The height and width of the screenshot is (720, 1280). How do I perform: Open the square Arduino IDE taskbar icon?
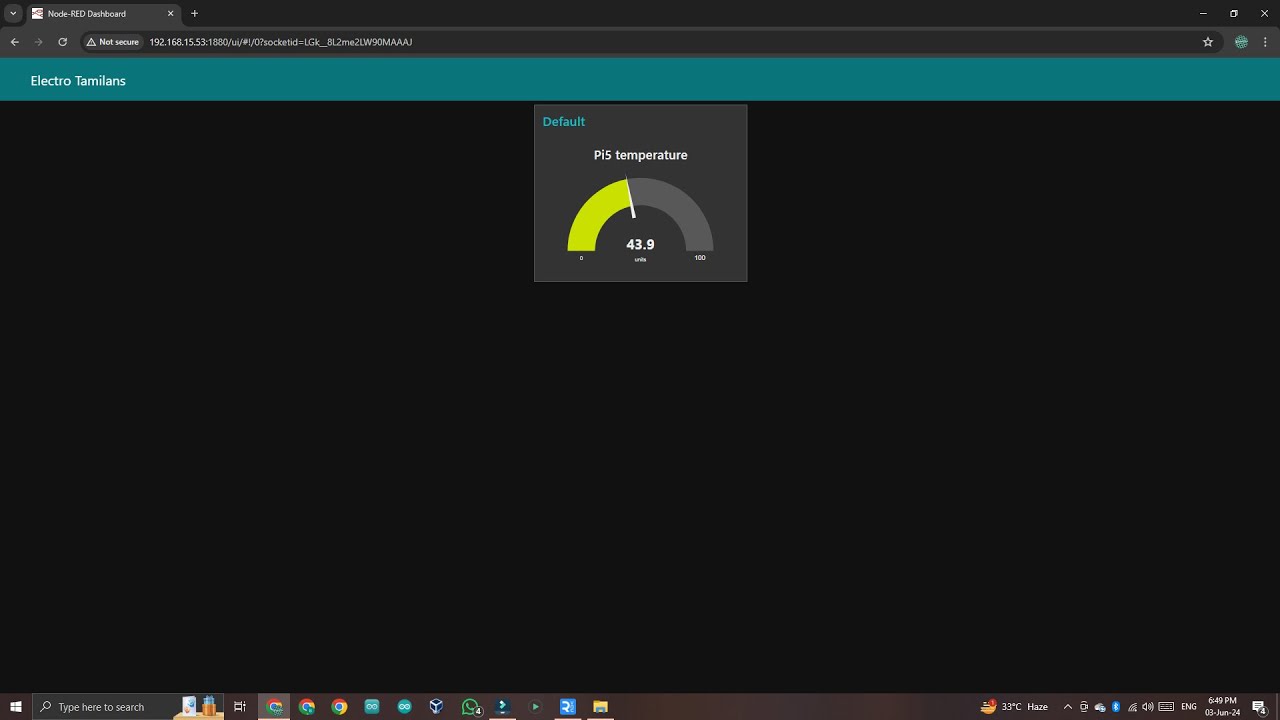[x=372, y=707]
